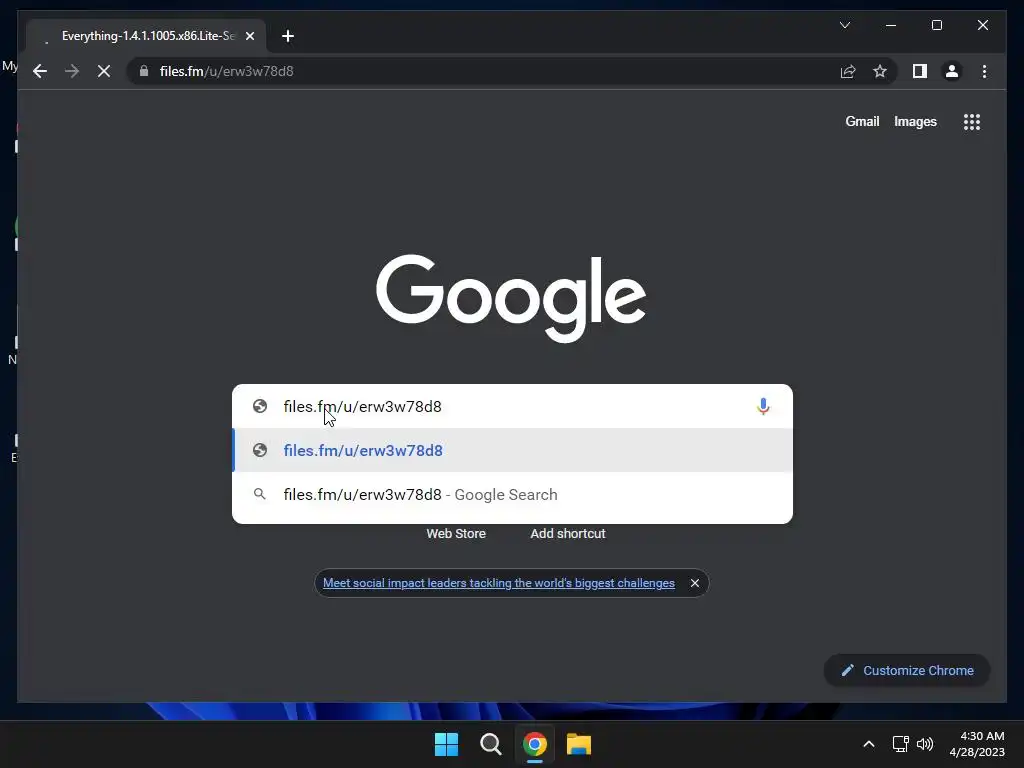Image resolution: width=1024 pixels, height=768 pixels.
Task: Open social impact leaders promo link
Action: [x=498, y=583]
